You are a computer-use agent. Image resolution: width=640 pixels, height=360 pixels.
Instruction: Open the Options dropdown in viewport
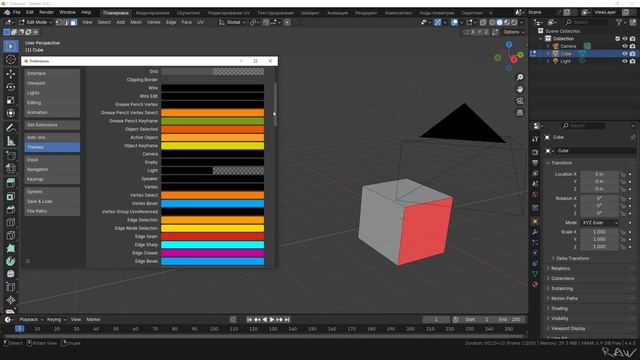[513, 32]
